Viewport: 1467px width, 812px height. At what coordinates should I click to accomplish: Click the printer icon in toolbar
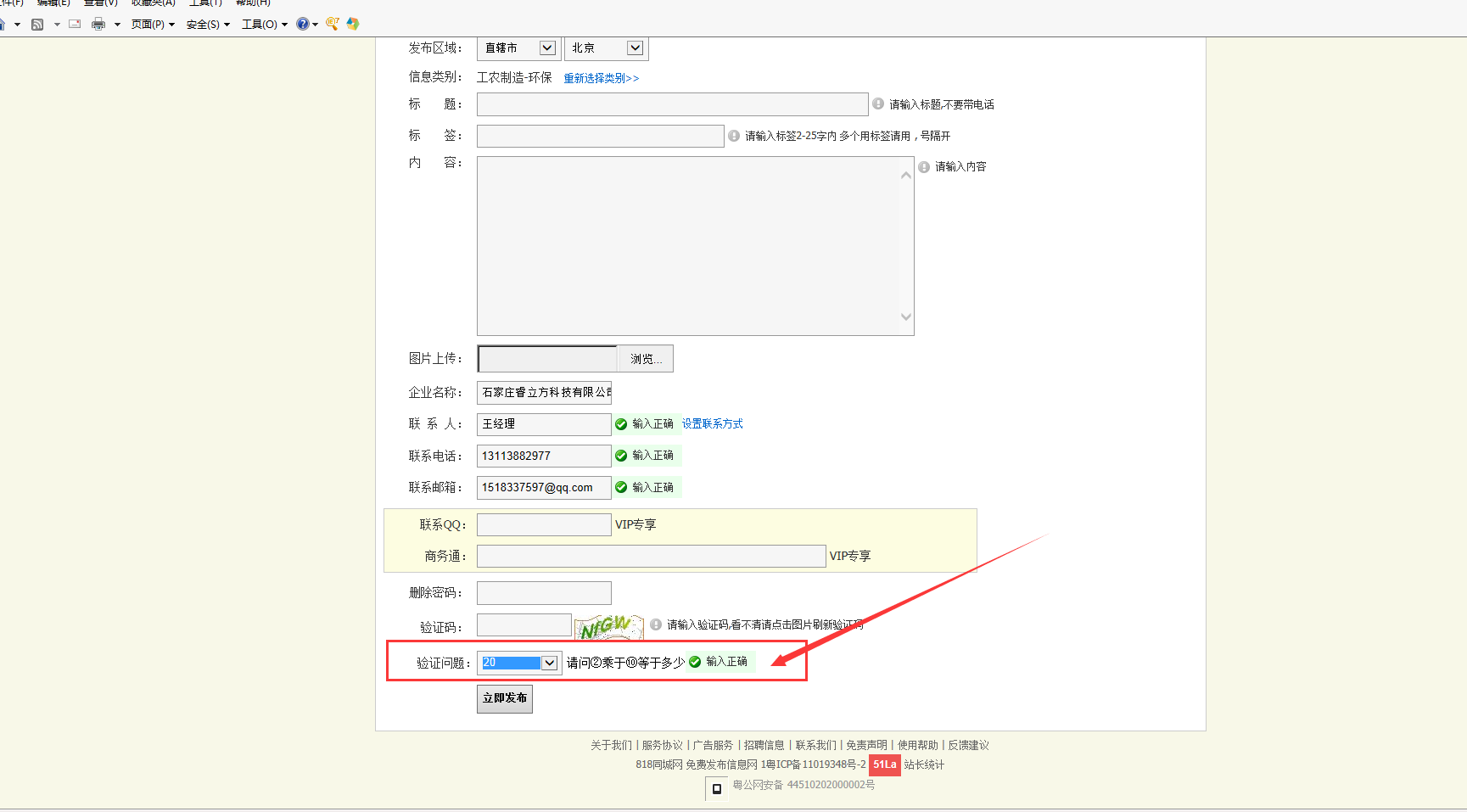(x=98, y=25)
